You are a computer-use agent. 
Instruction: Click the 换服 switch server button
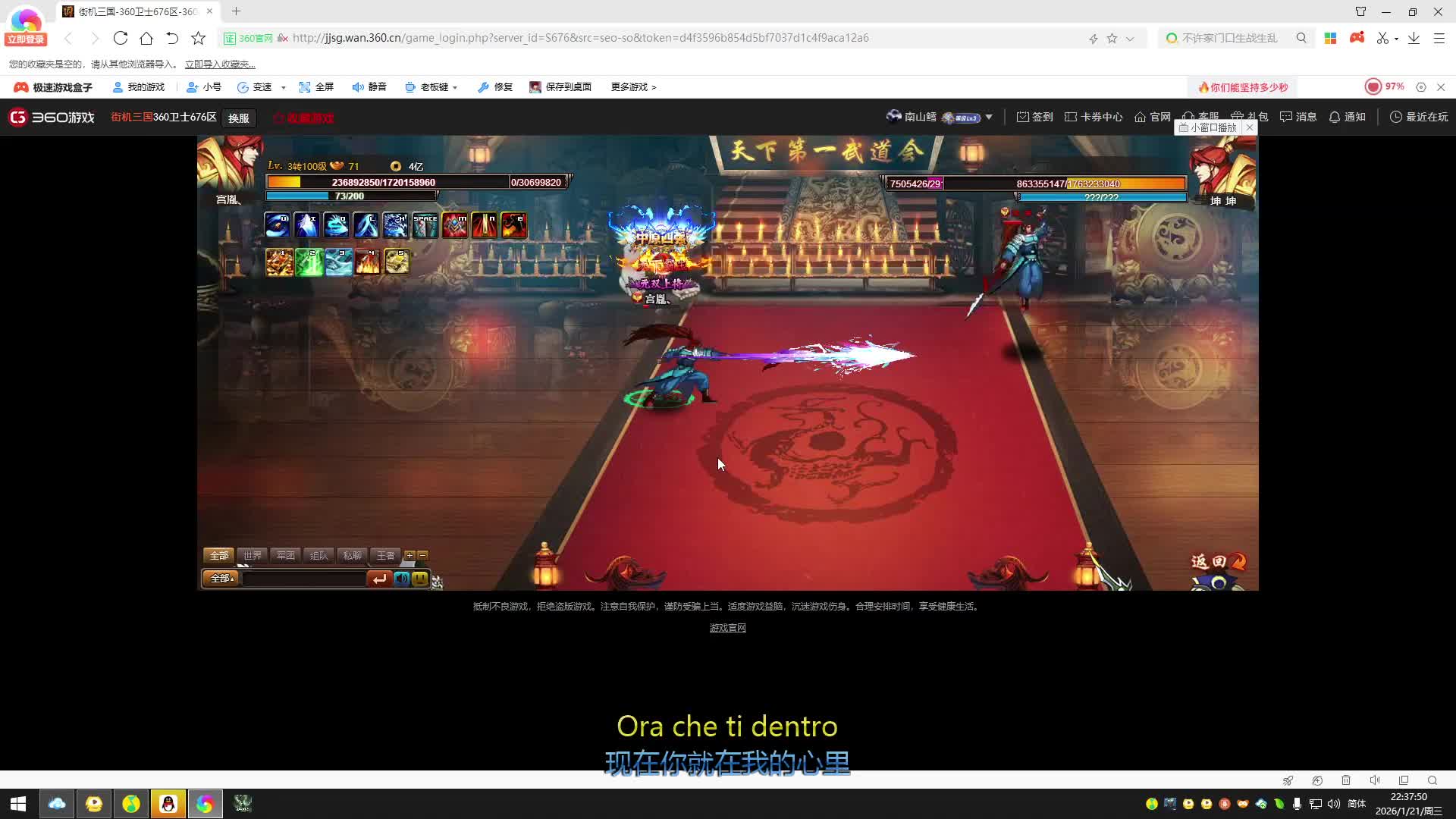click(238, 118)
